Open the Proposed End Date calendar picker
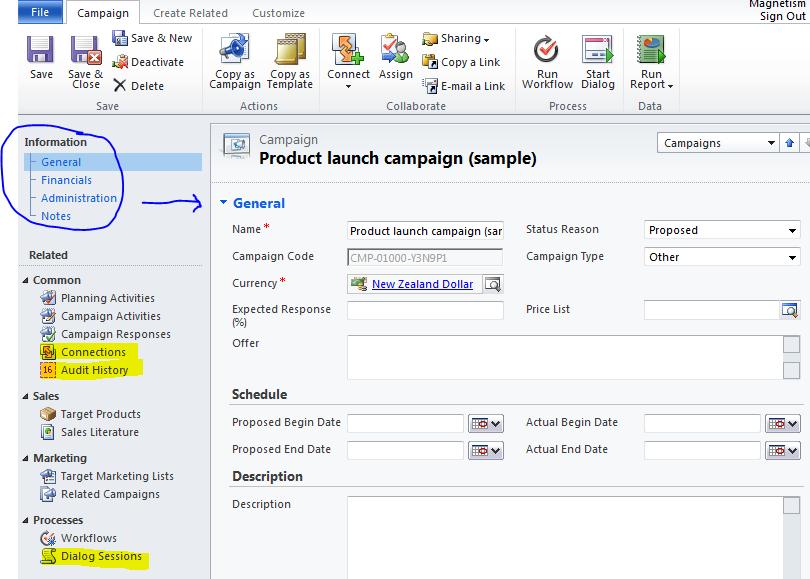This screenshot has height=579, width=810. click(x=486, y=450)
